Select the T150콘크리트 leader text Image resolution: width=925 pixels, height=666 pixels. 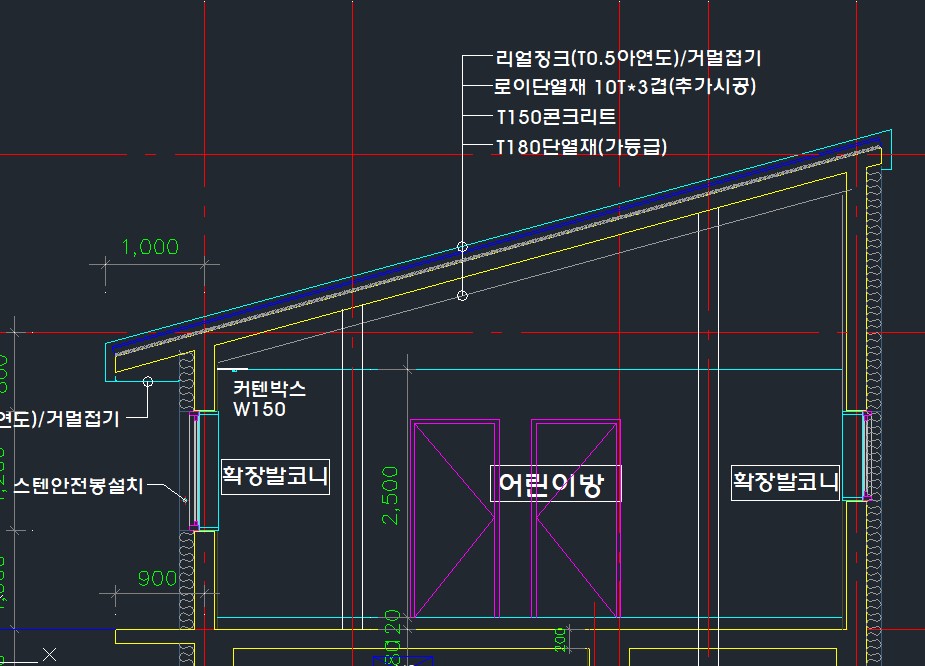556,117
